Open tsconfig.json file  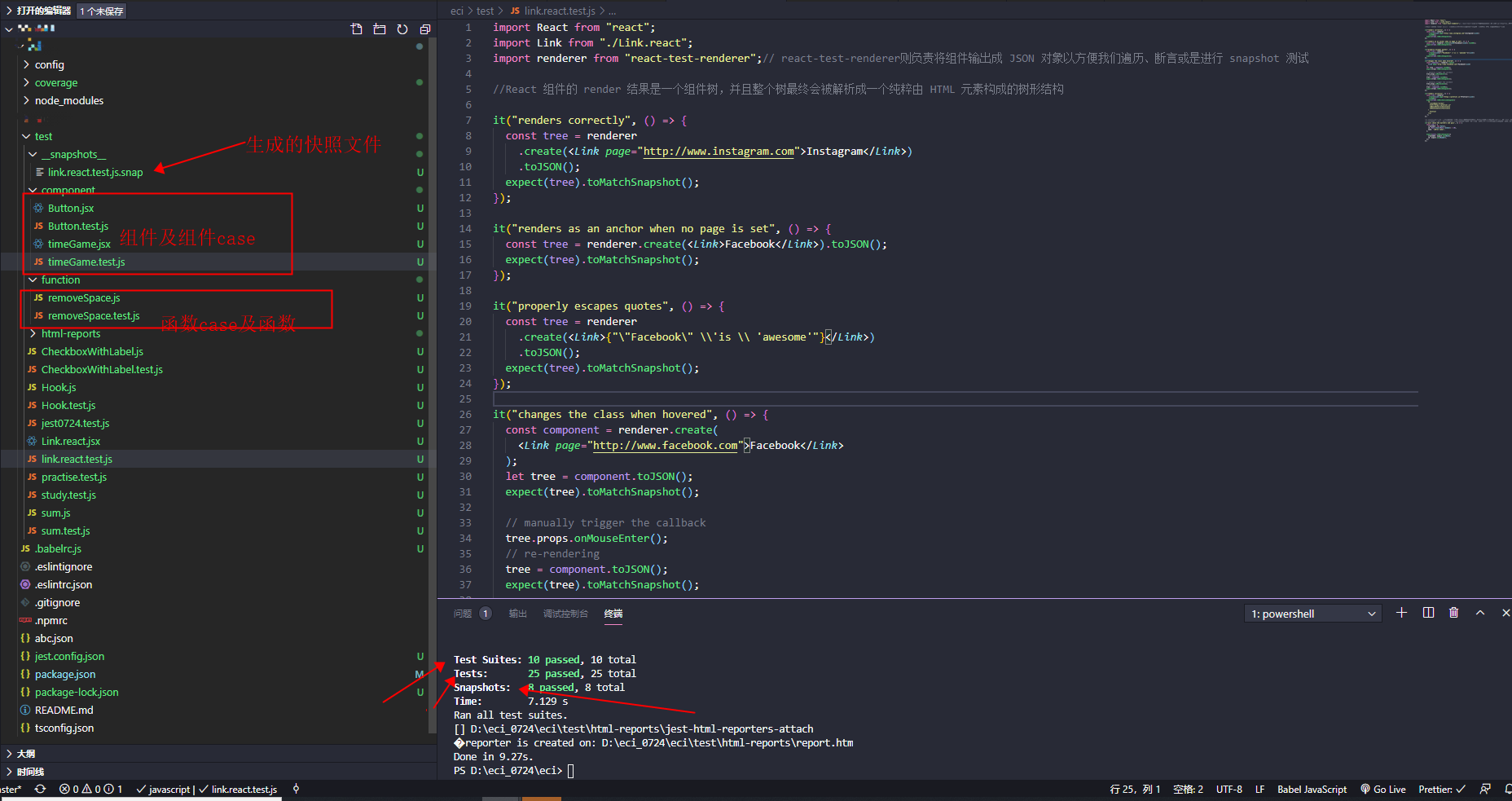point(64,728)
